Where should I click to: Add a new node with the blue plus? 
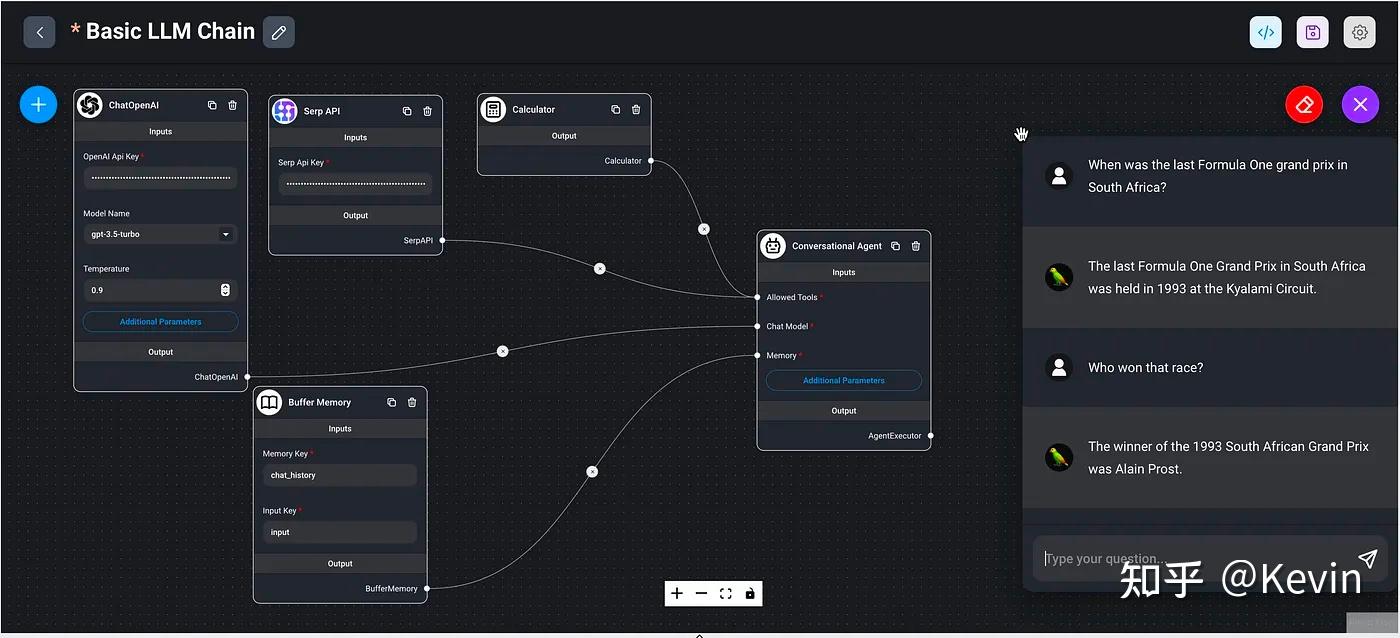(38, 103)
